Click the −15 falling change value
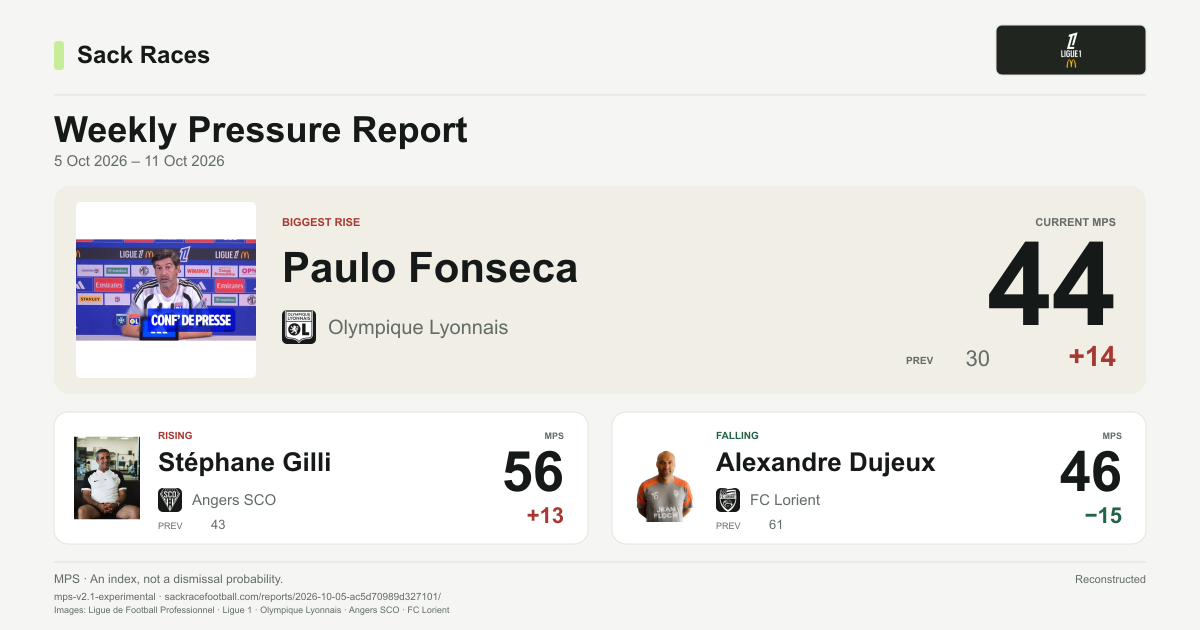 click(1103, 516)
